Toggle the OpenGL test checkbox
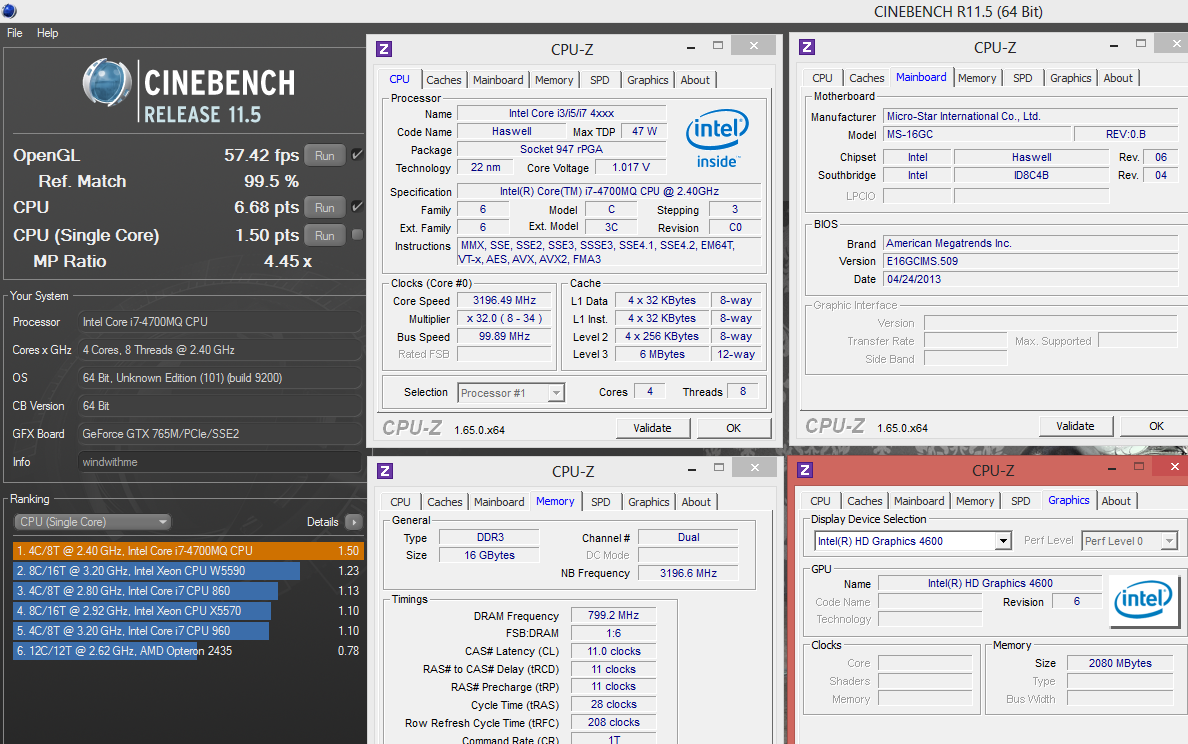This screenshot has height=744, width=1188. [x=357, y=155]
